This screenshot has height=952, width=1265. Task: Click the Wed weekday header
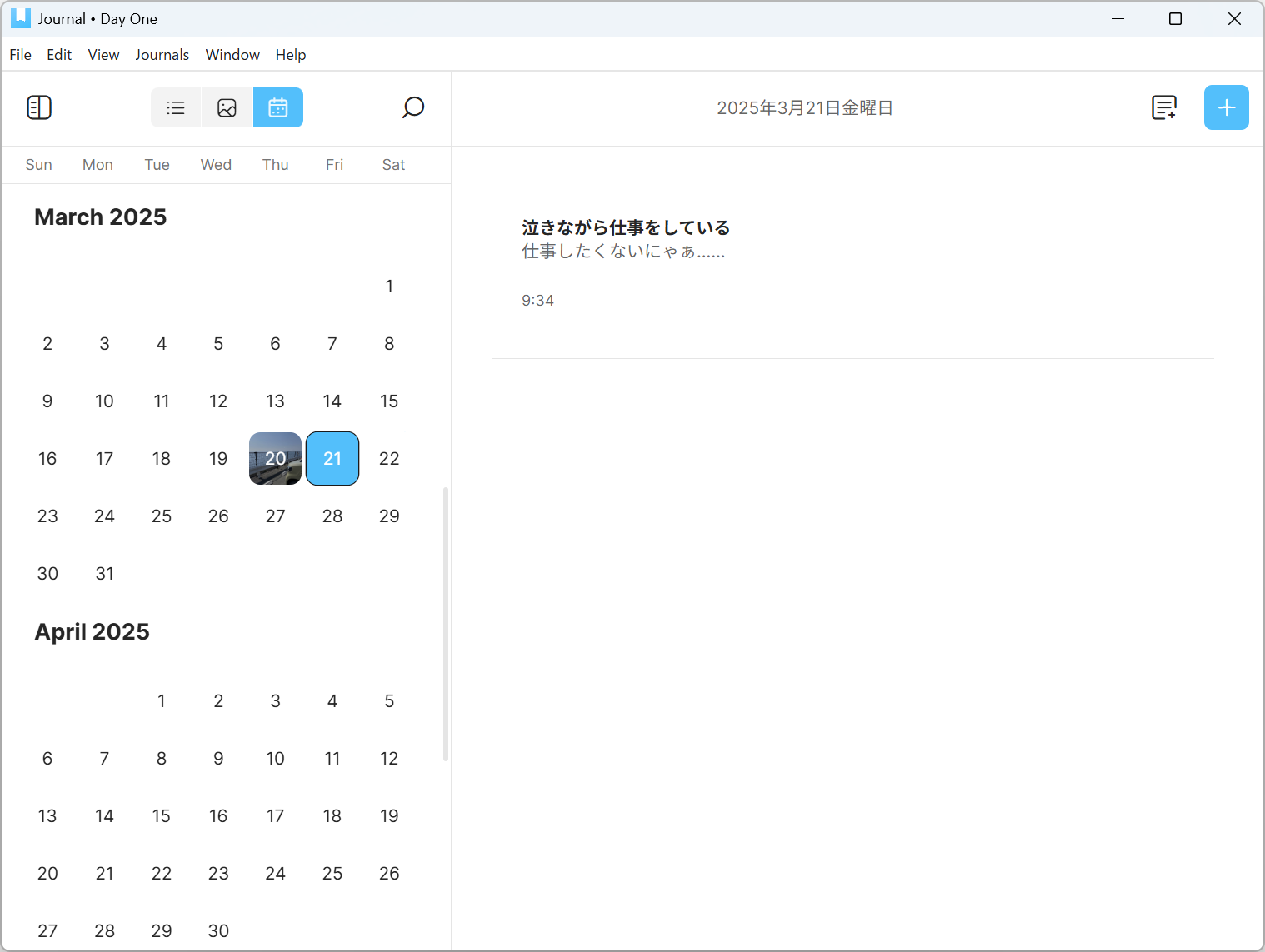(x=216, y=165)
